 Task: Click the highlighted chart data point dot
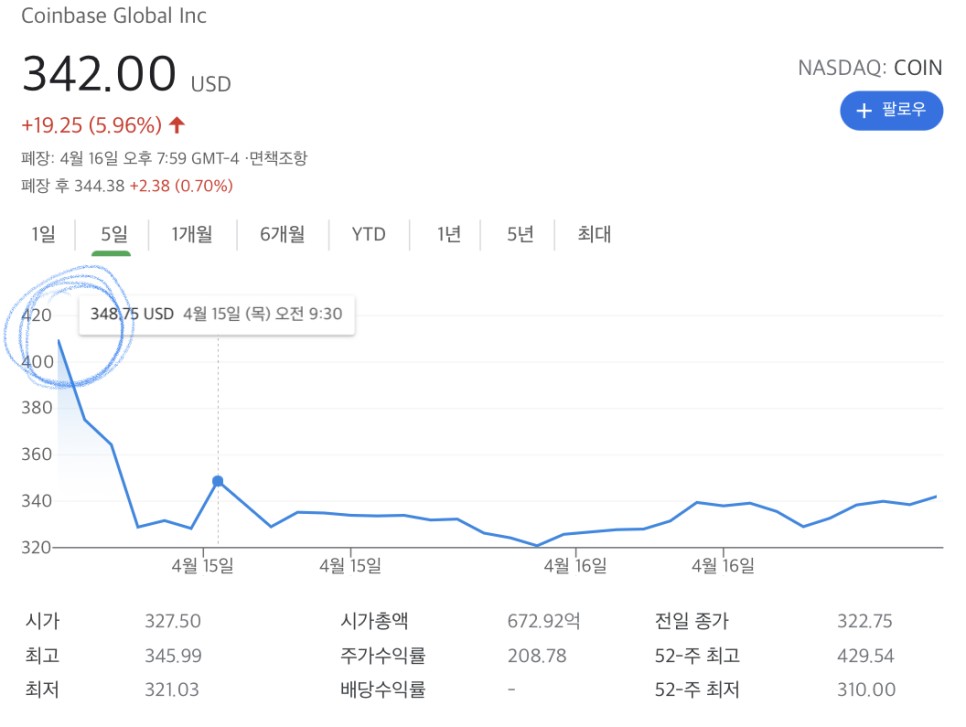[217, 481]
